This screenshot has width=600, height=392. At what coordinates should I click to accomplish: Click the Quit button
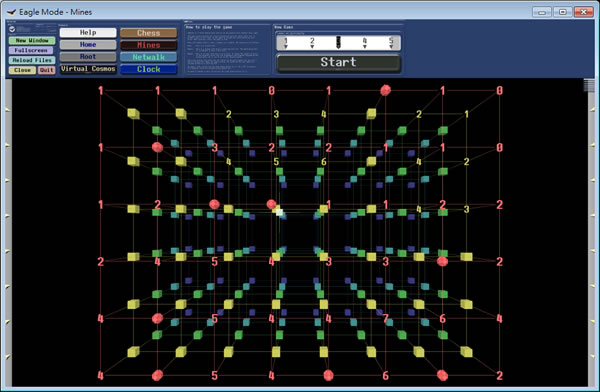47,70
